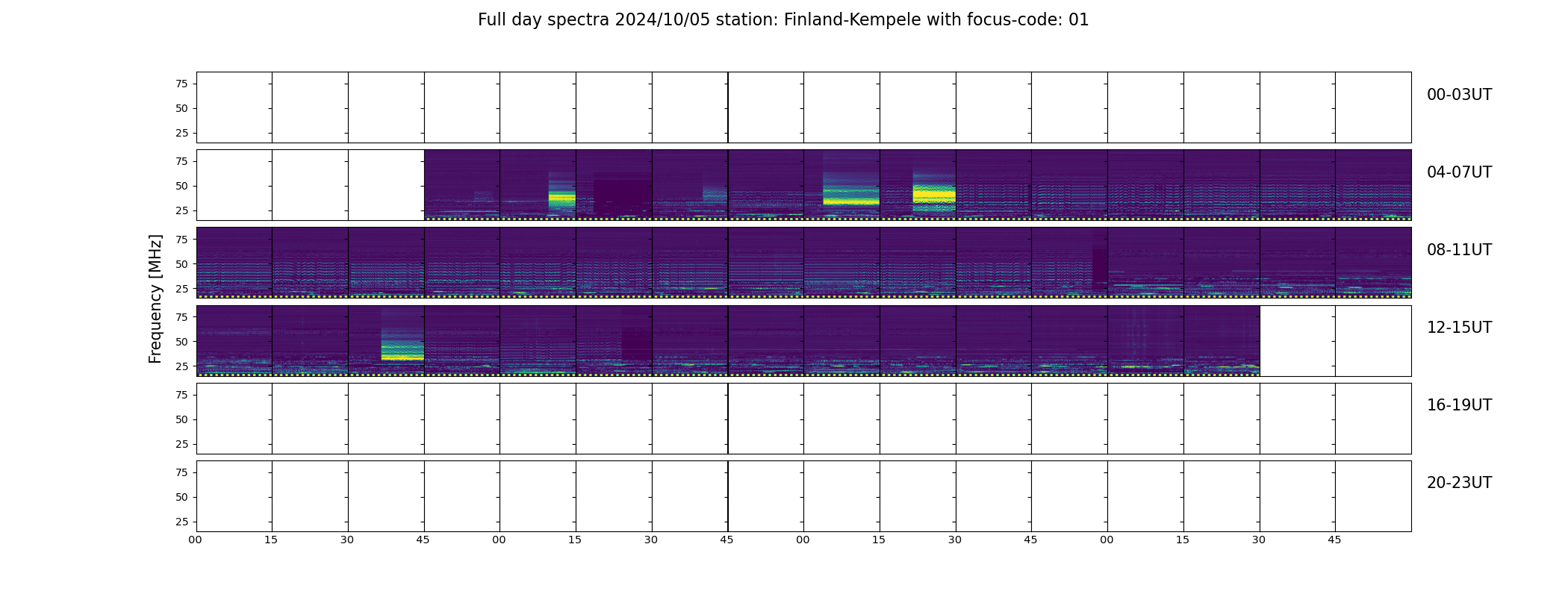Click the '50' tick label of 00-03UT row
1568x597 pixels.
[x=181, y=108]
